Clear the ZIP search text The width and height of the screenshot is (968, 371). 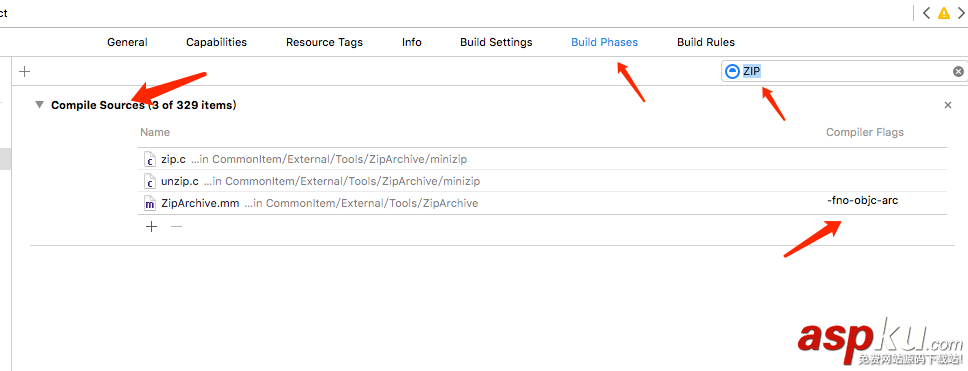[x=958, y=72]
